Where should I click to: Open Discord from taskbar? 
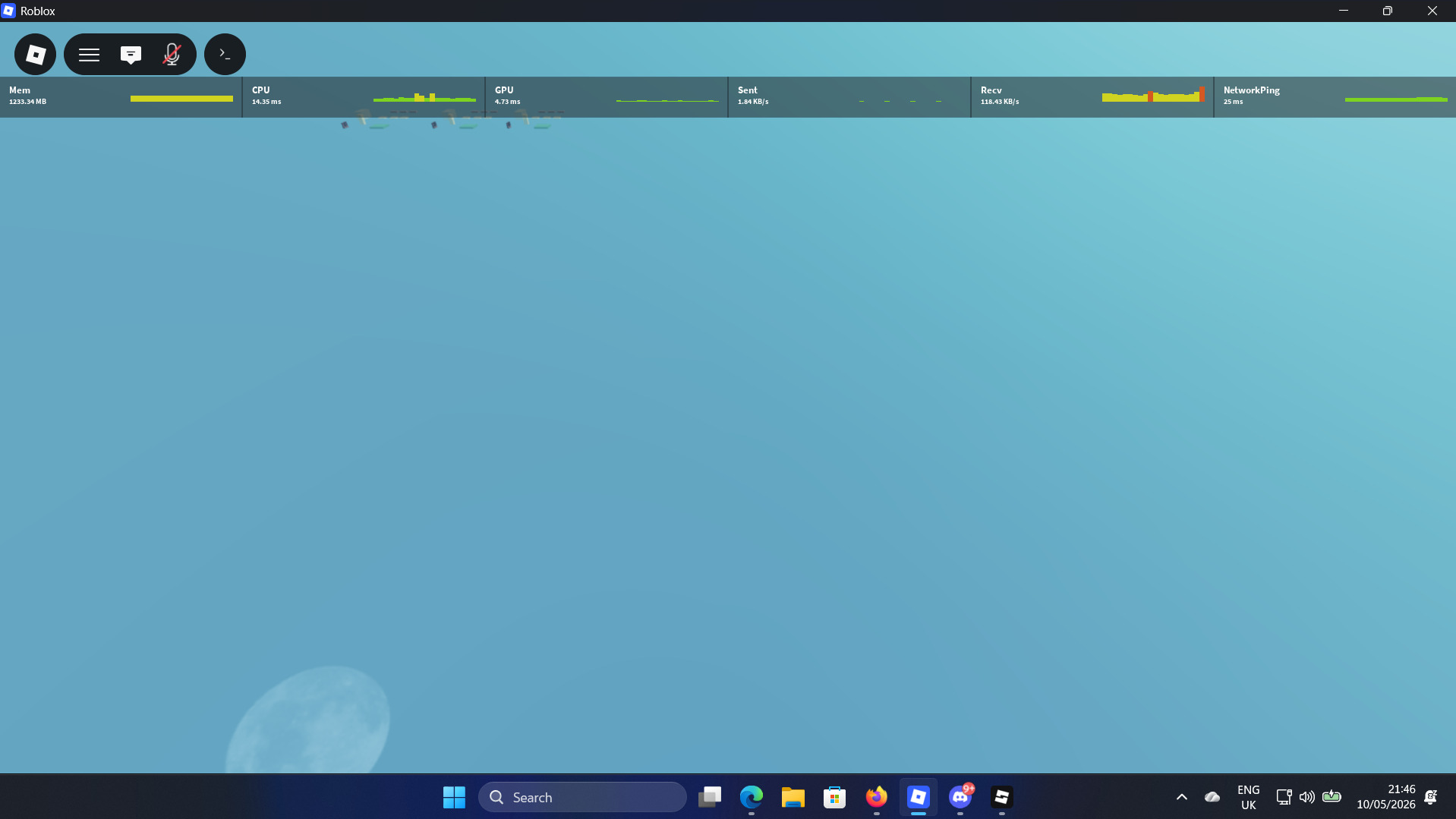960,797
